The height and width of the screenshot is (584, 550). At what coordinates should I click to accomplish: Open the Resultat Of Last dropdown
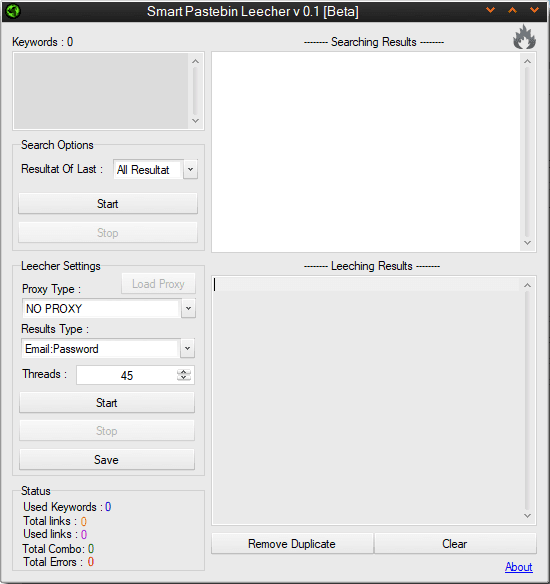[190, 169]
